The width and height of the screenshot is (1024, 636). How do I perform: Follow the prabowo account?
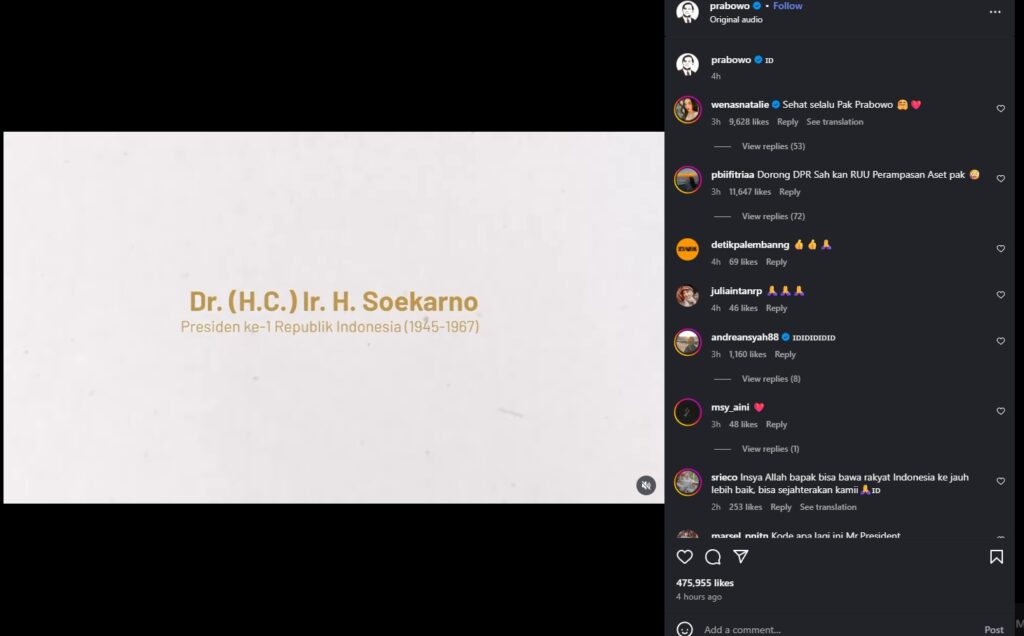788,6
